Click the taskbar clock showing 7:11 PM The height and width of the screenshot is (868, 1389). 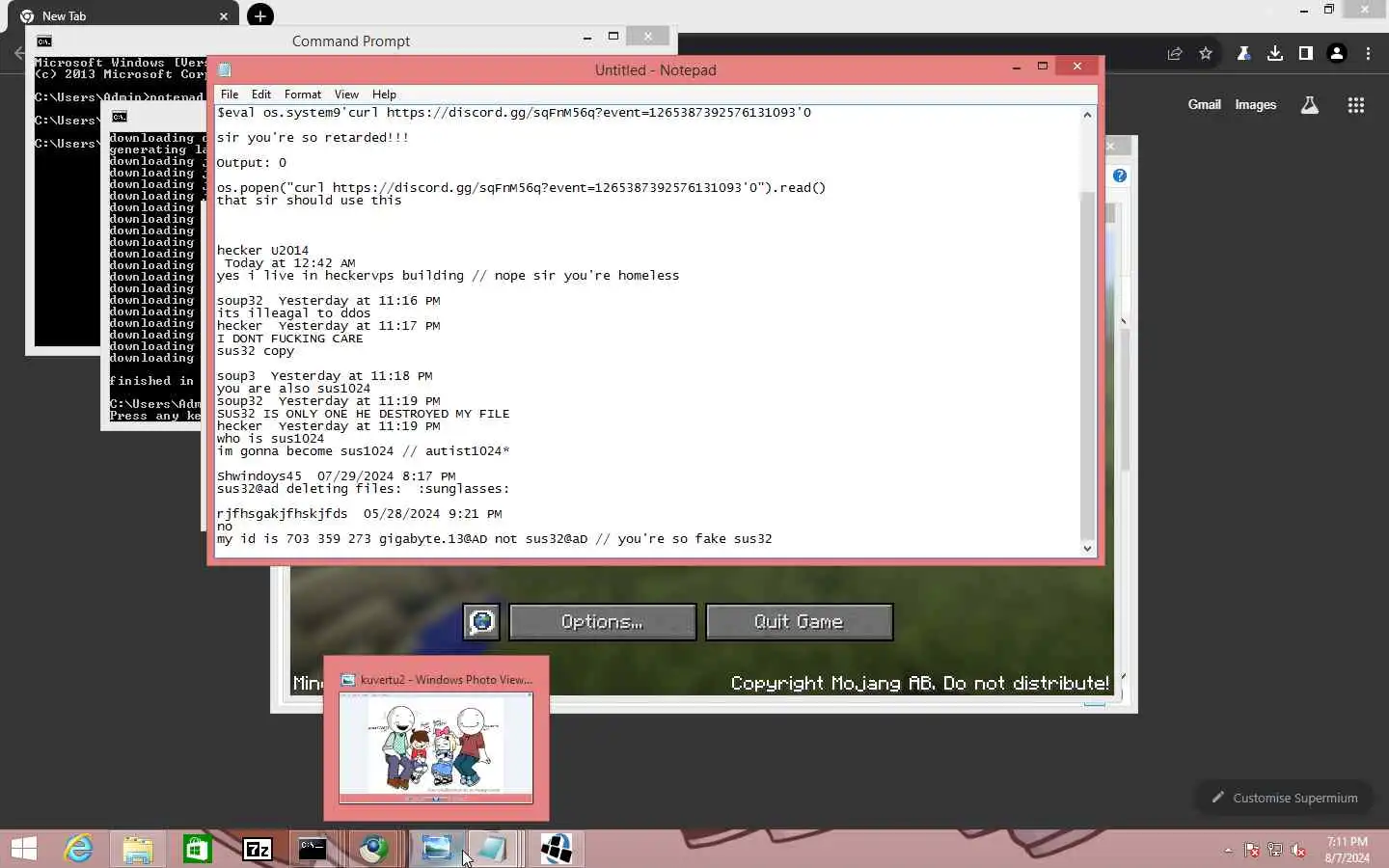[1347, 849]
